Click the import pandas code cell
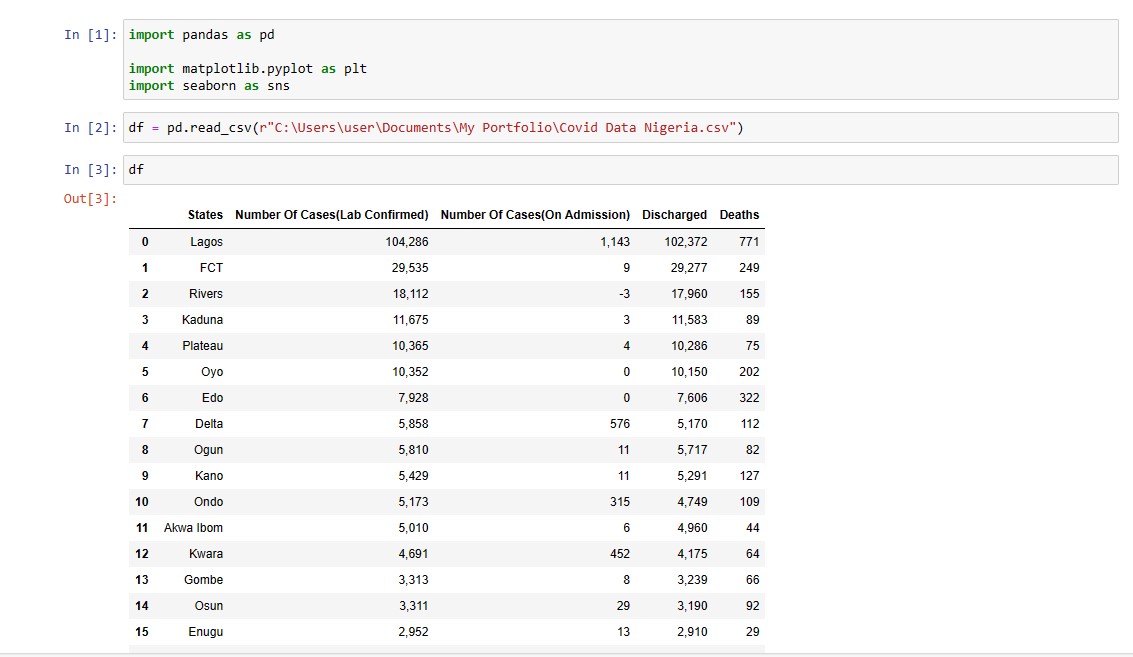 [x=621, y=59]
